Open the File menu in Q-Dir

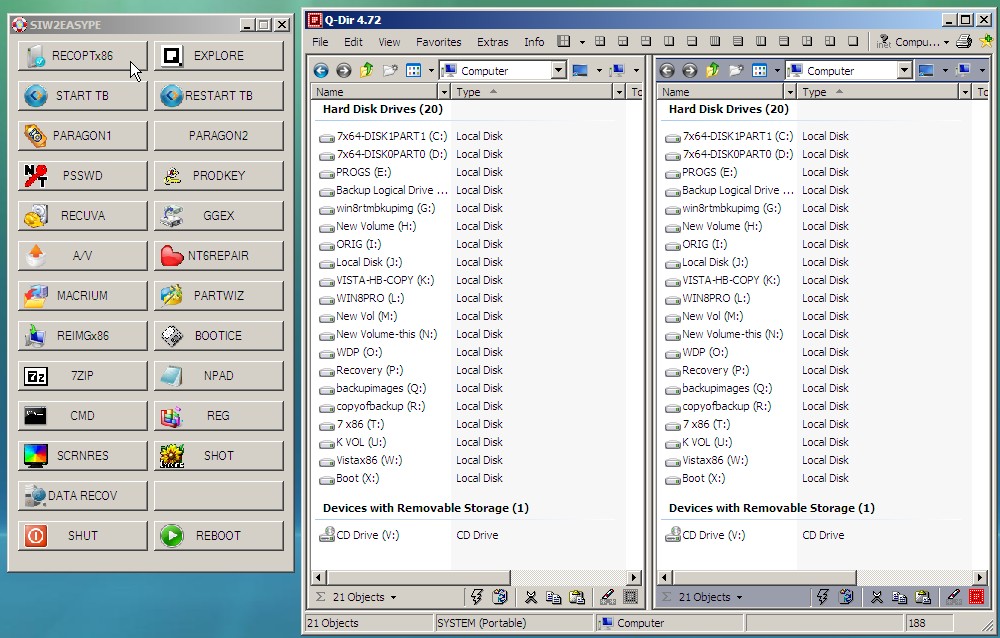pyautogui.click(x=320, y=42)
